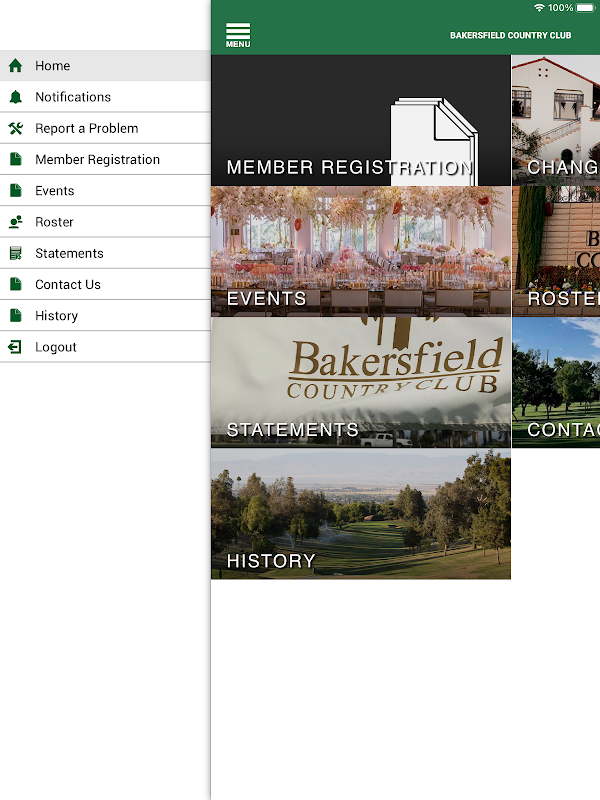Tap the Wi-Fi signal icon
600x800 pixels.
539,8
